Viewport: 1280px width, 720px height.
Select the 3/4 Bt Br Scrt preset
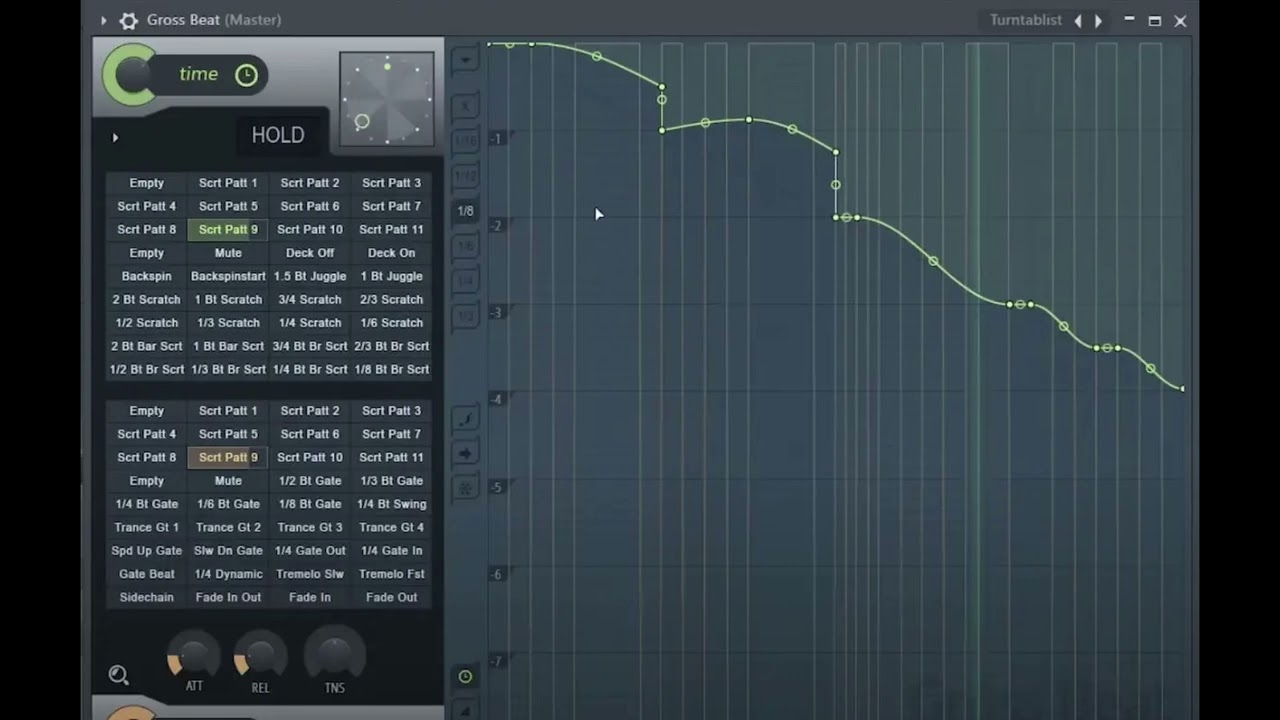click(x=310, y=346)
